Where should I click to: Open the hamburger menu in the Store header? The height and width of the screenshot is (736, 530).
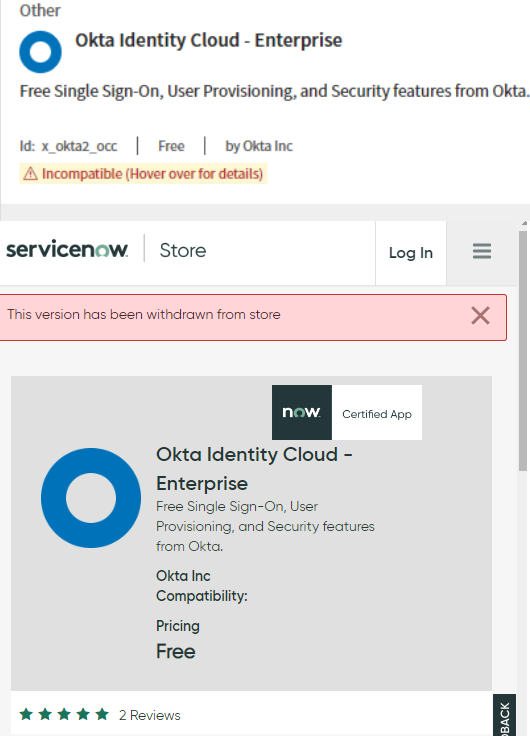tap(482, 252)
